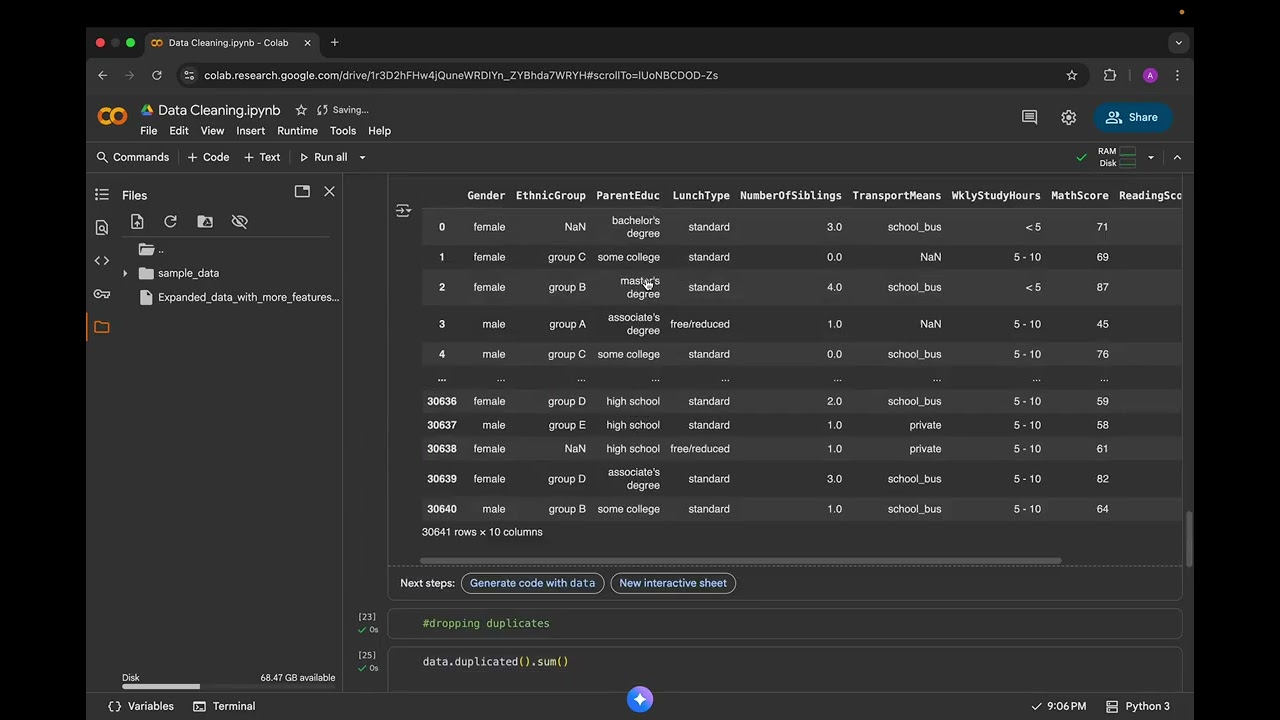Click New interactive sheet
This screenshot has height=720, width=1280.
click(673, 583)
